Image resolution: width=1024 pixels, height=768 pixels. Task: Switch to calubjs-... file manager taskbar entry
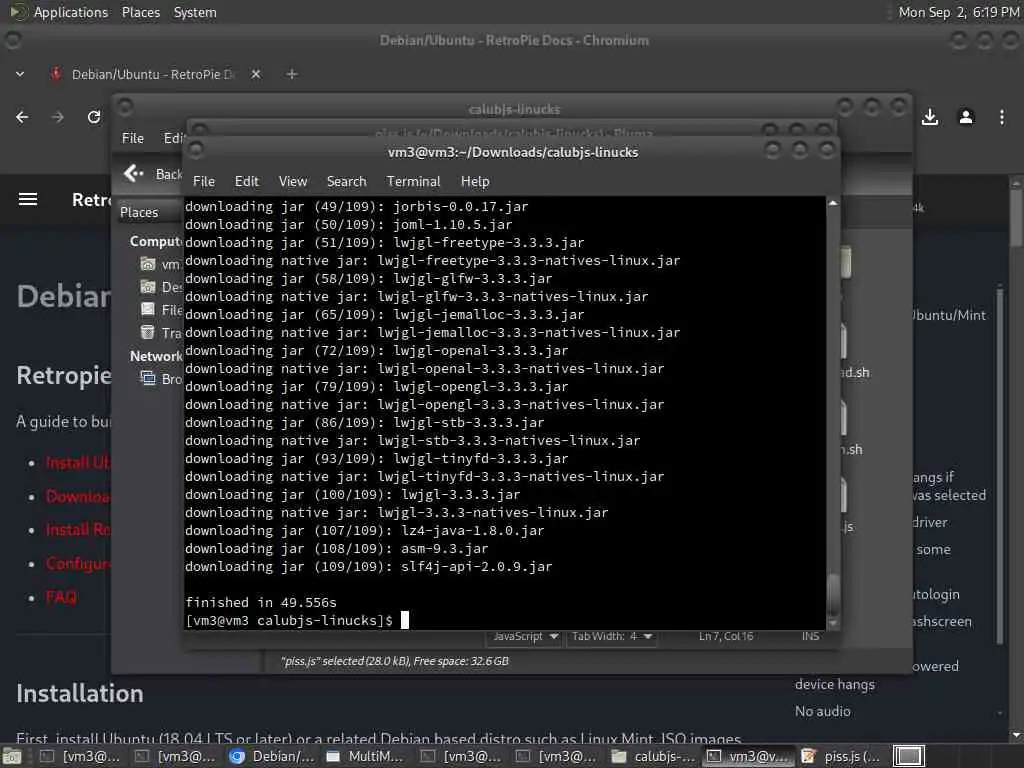click(654, 756)
